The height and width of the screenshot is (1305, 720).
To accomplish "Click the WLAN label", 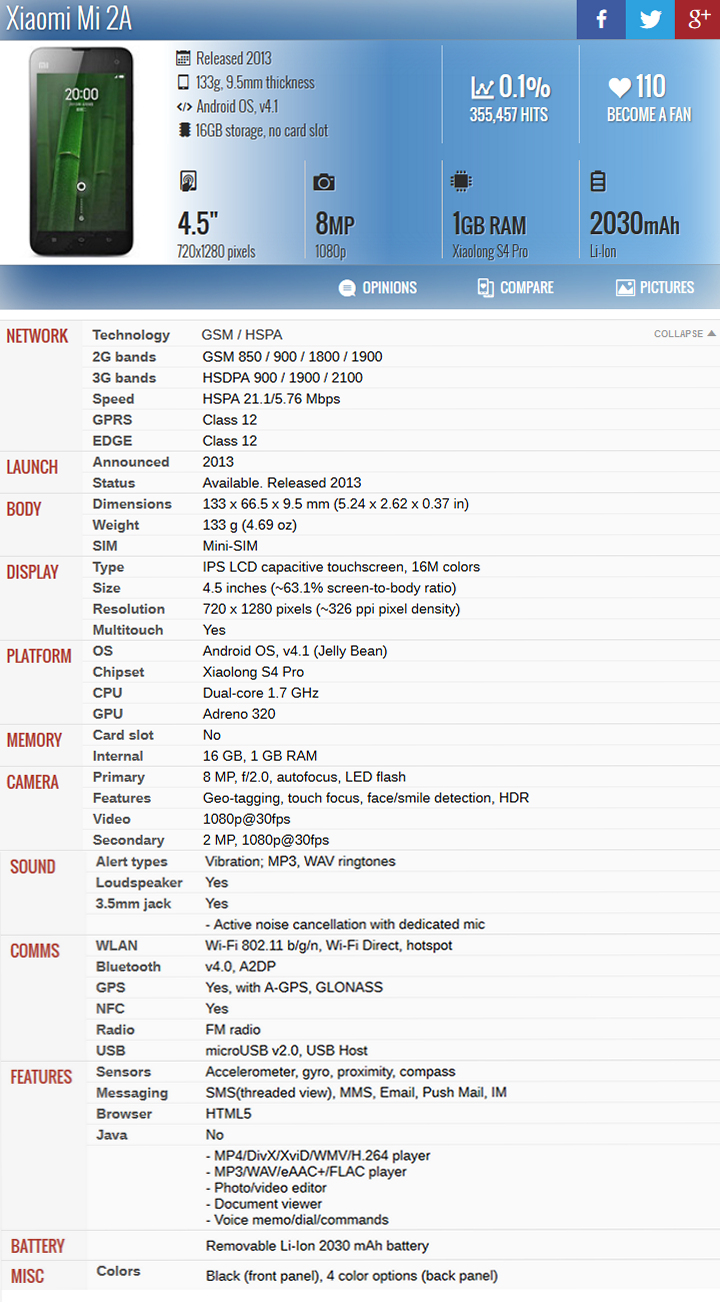I will click(x=117, y=946).
